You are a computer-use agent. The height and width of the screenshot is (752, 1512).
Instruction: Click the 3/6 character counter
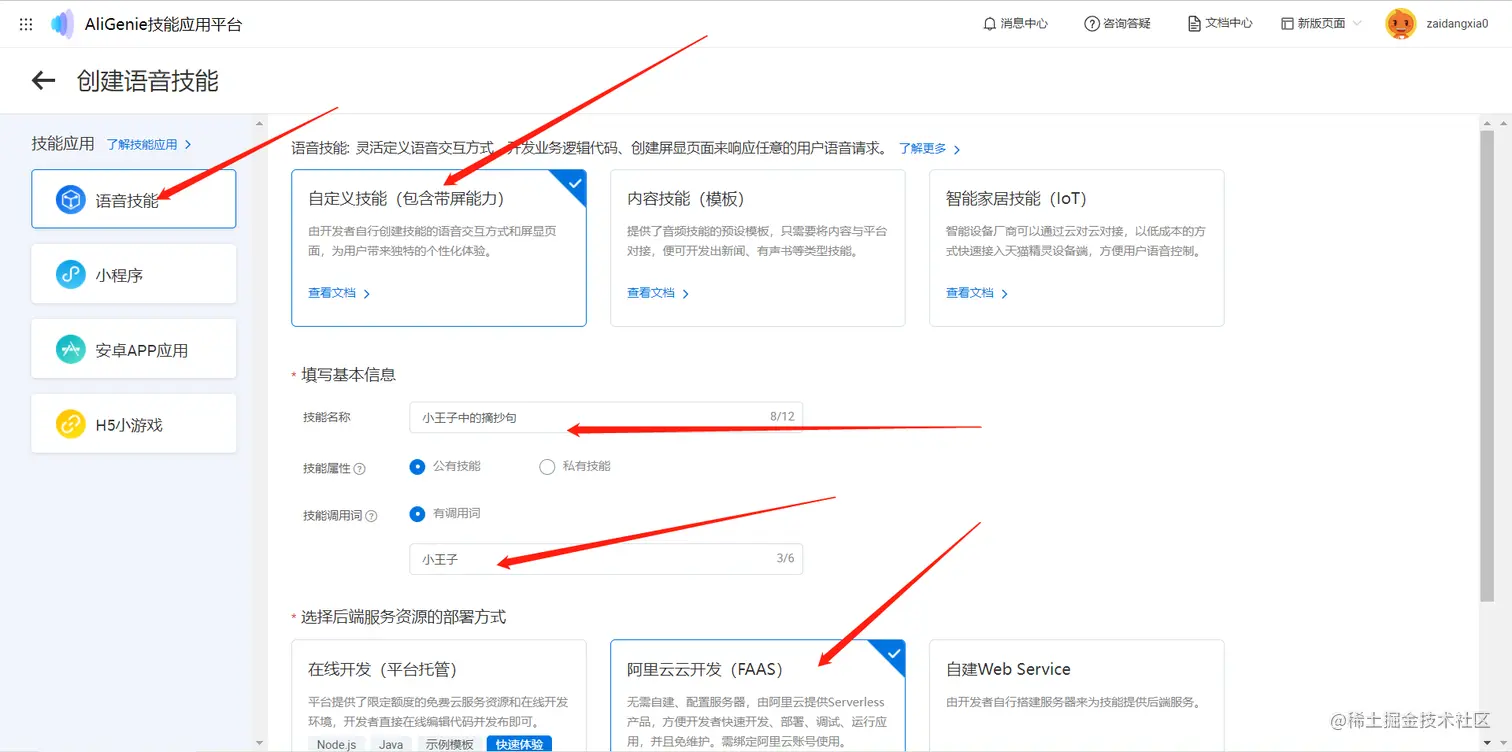point(785,558)
